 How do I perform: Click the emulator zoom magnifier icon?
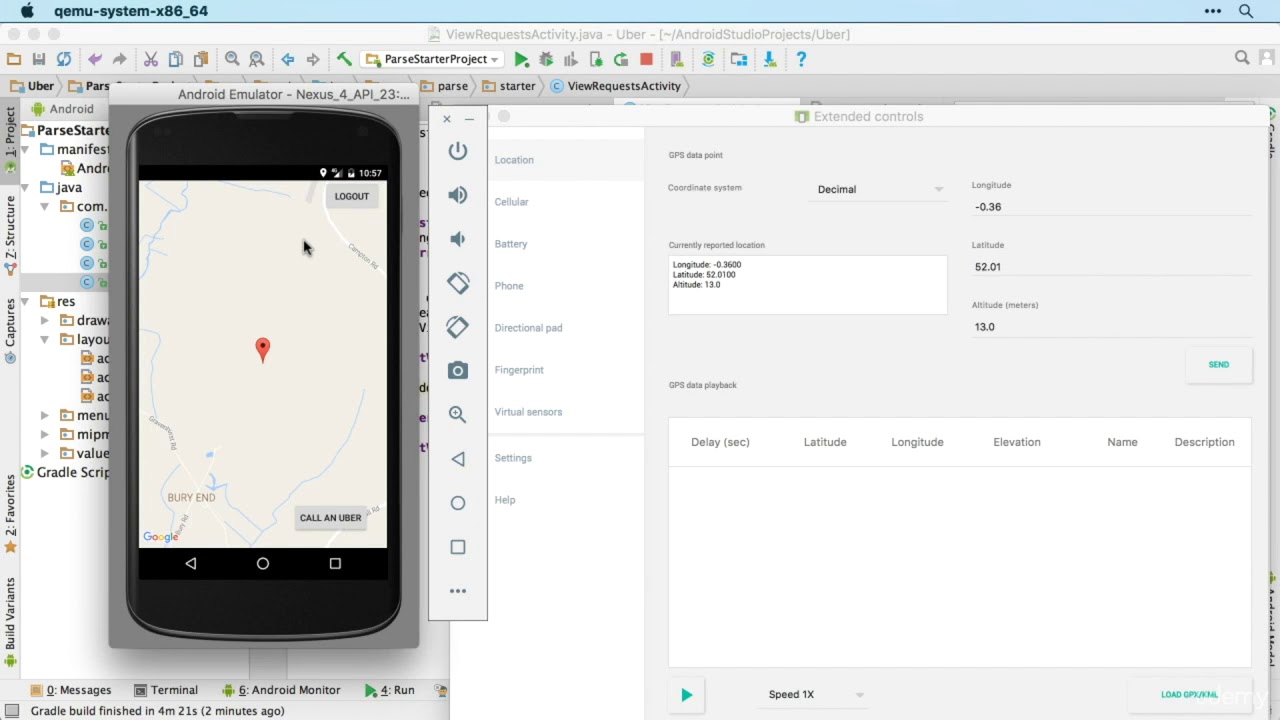457,414
